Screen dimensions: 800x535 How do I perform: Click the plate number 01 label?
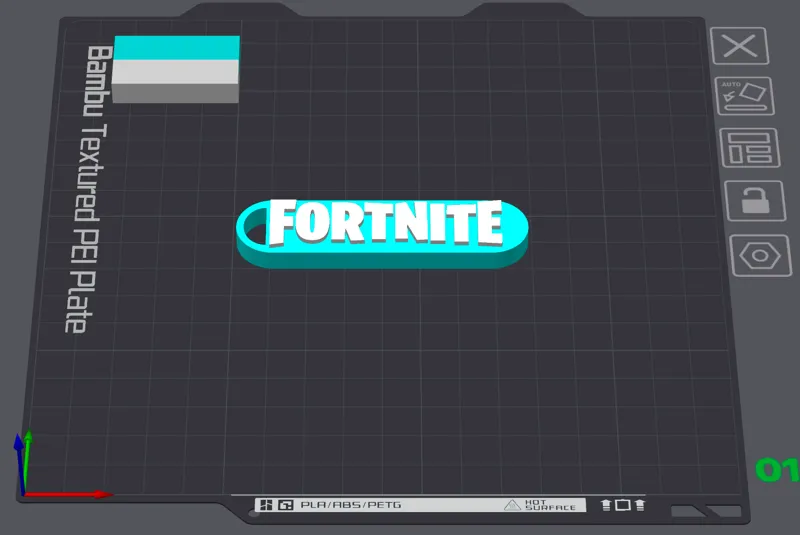777,469
